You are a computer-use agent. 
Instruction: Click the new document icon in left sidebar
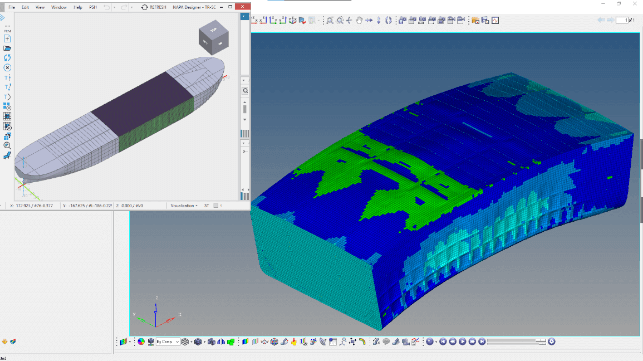[x=7, y=39]
